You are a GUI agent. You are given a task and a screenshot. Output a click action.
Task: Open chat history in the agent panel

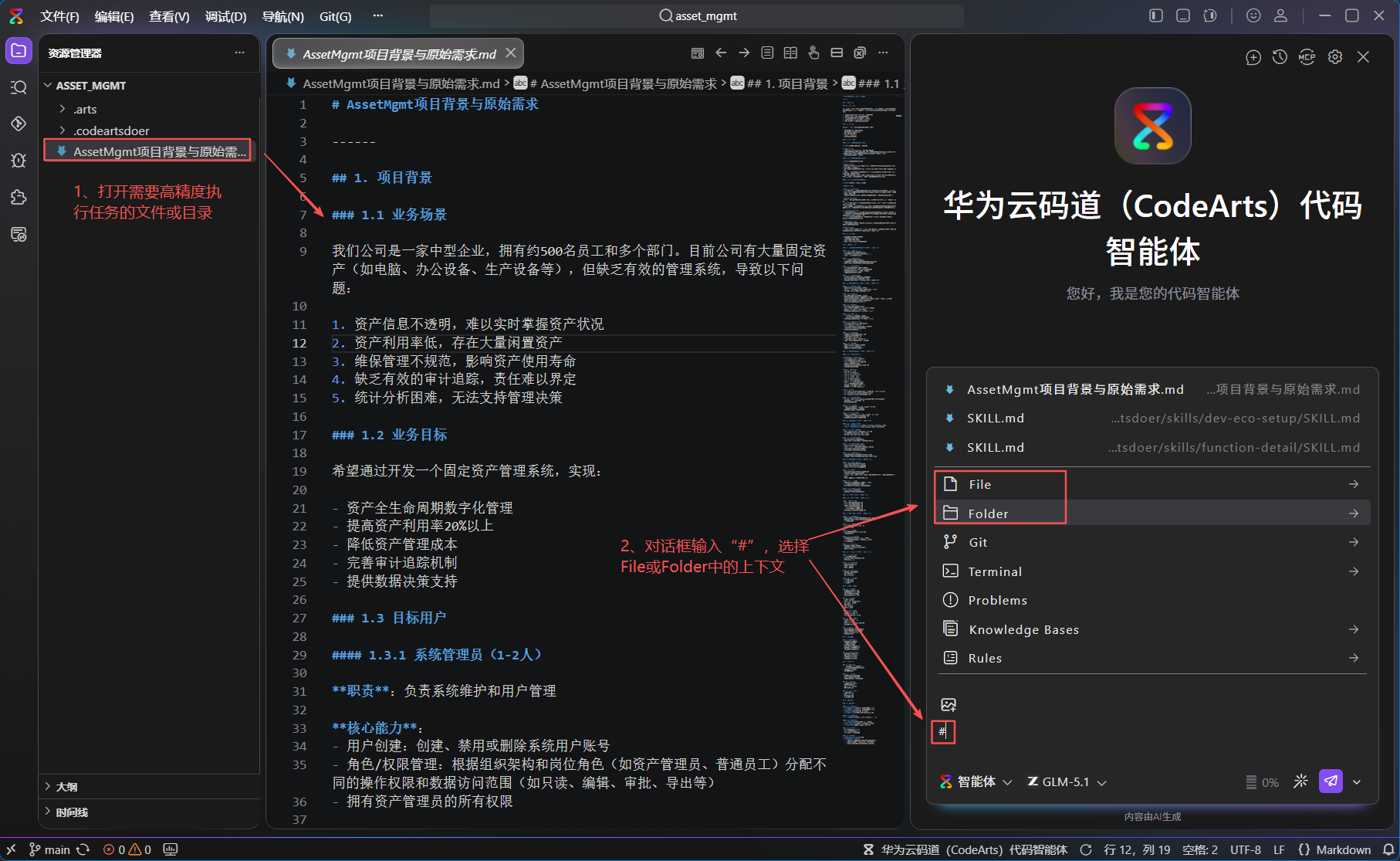[x=1280, y=57]
